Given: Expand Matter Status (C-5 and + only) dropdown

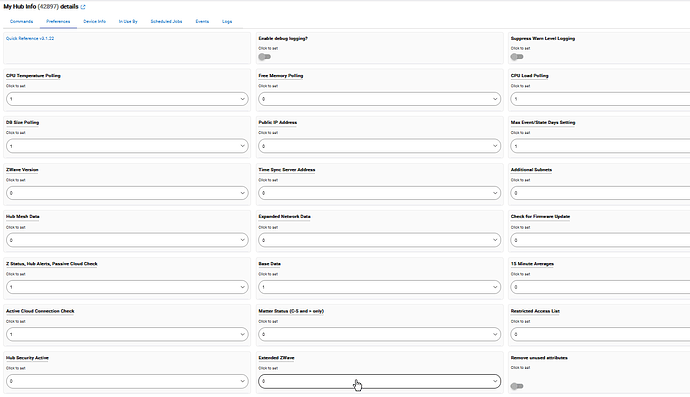Looking at the screenshot, I should 379,335.
